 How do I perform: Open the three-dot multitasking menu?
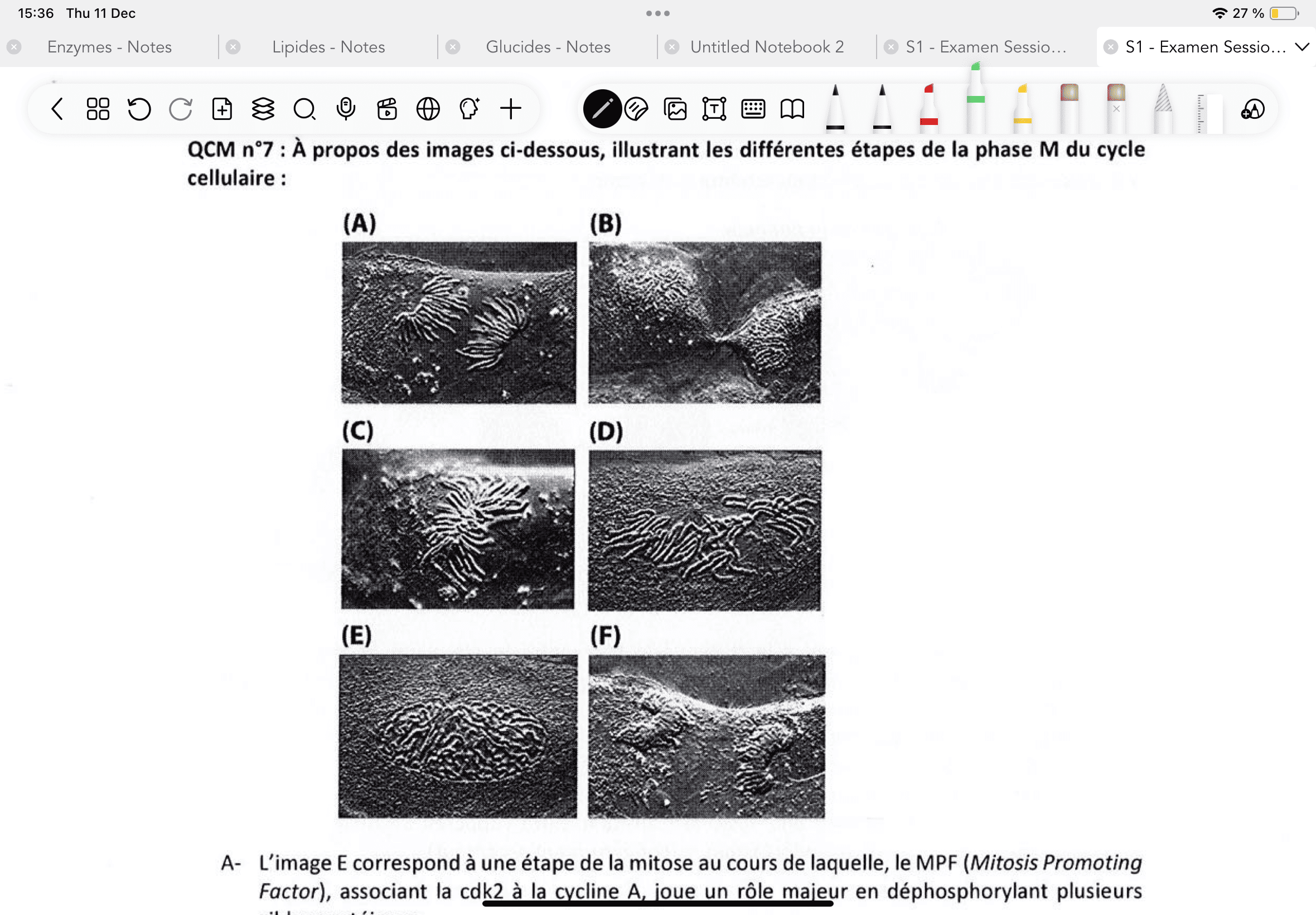657,13
